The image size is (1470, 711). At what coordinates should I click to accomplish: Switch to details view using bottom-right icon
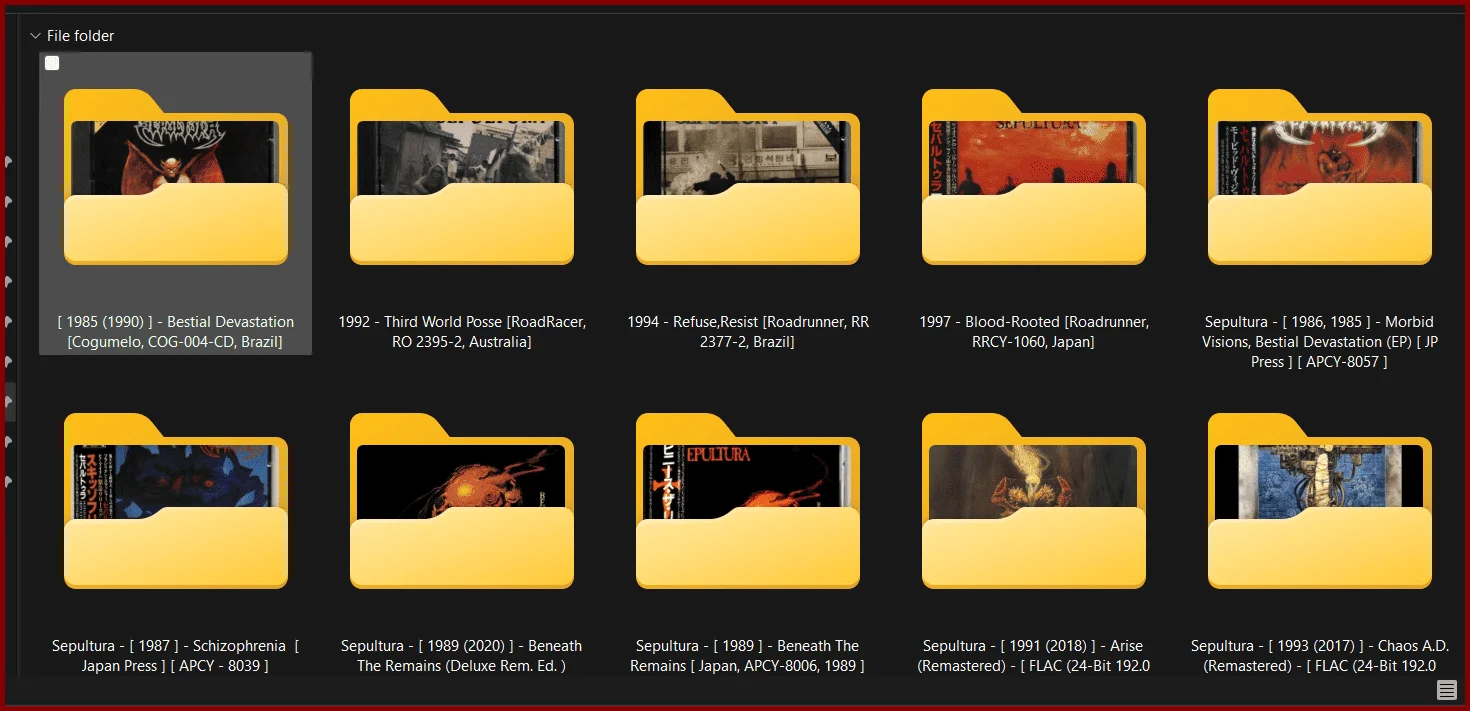pyautogui.click(x=1446, y=689)
